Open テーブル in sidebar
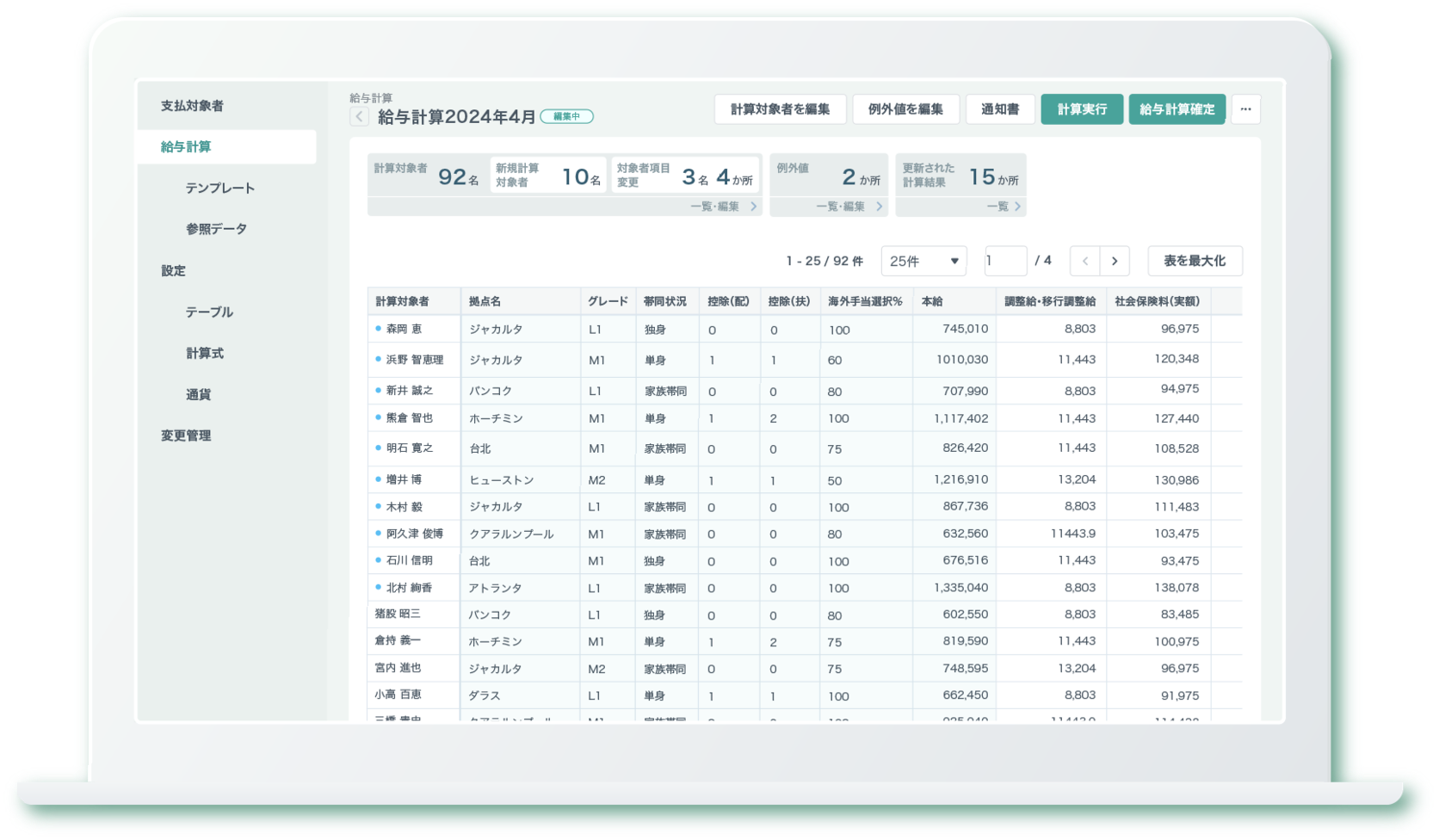Image resolution: width=1439 pixels, height=840 pixels. 209,312
